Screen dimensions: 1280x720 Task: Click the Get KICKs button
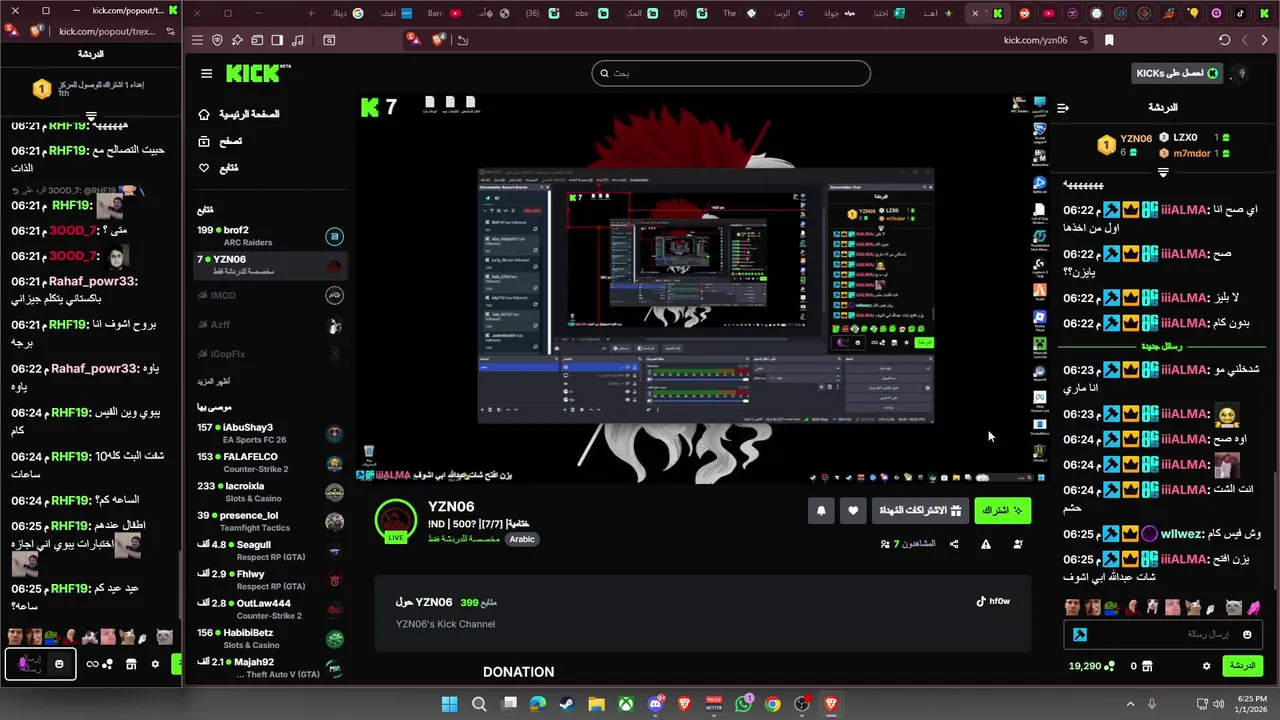[x=1178, y=73]
